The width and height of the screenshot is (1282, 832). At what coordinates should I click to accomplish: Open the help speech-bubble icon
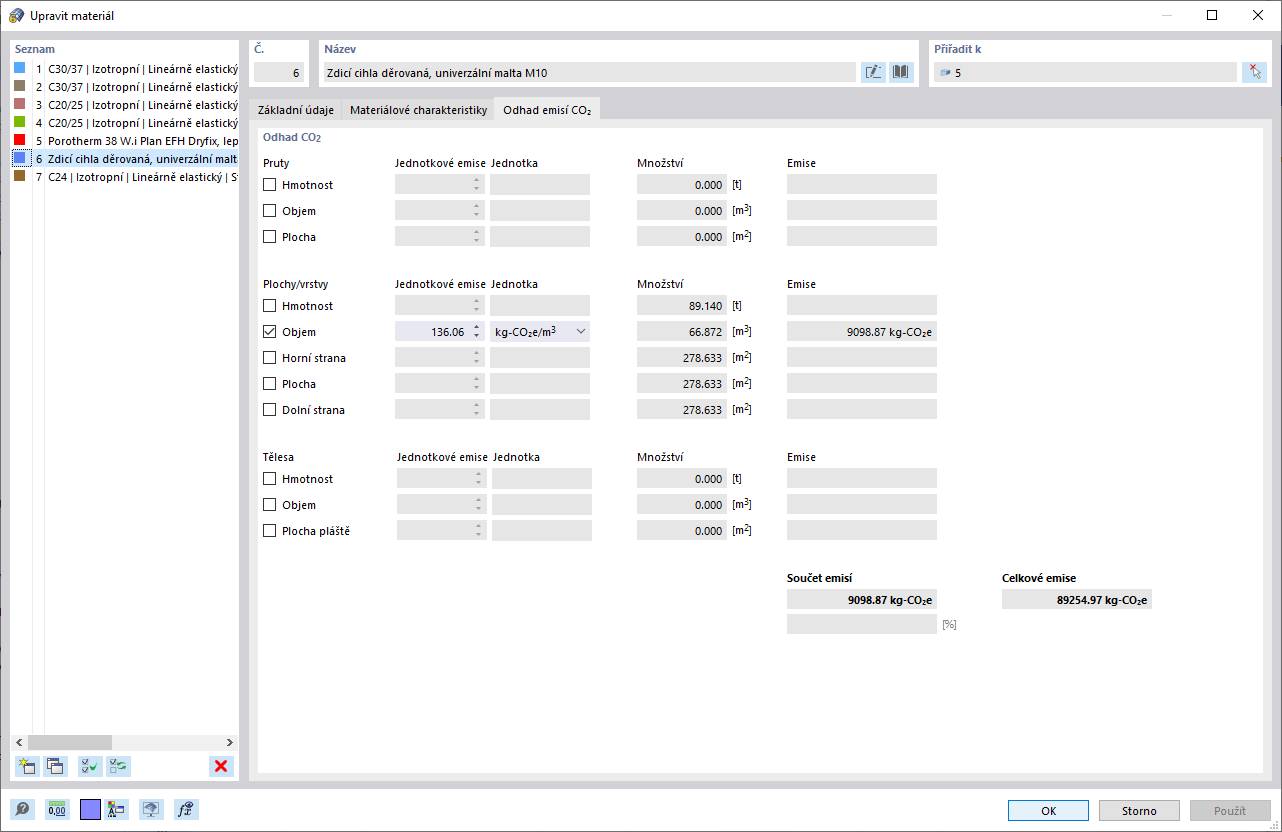click(x=22, y=810)
